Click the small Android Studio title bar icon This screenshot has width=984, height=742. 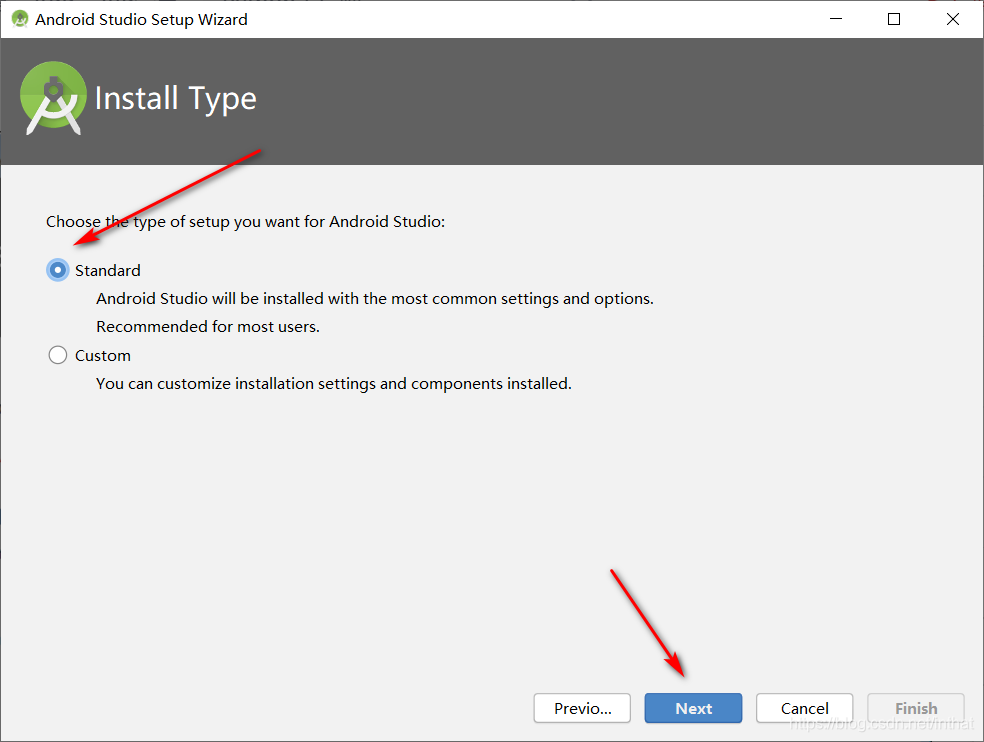click(x=20, y=19)
